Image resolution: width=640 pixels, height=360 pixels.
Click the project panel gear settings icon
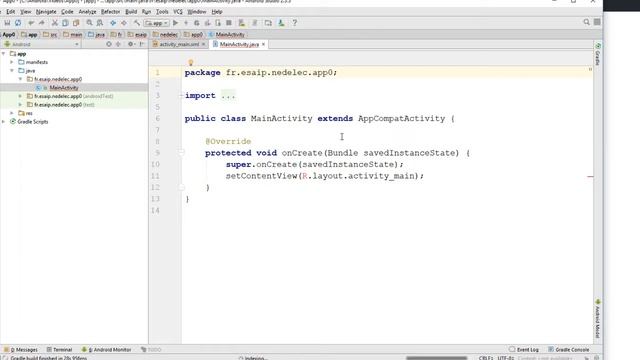pos(131,44)
